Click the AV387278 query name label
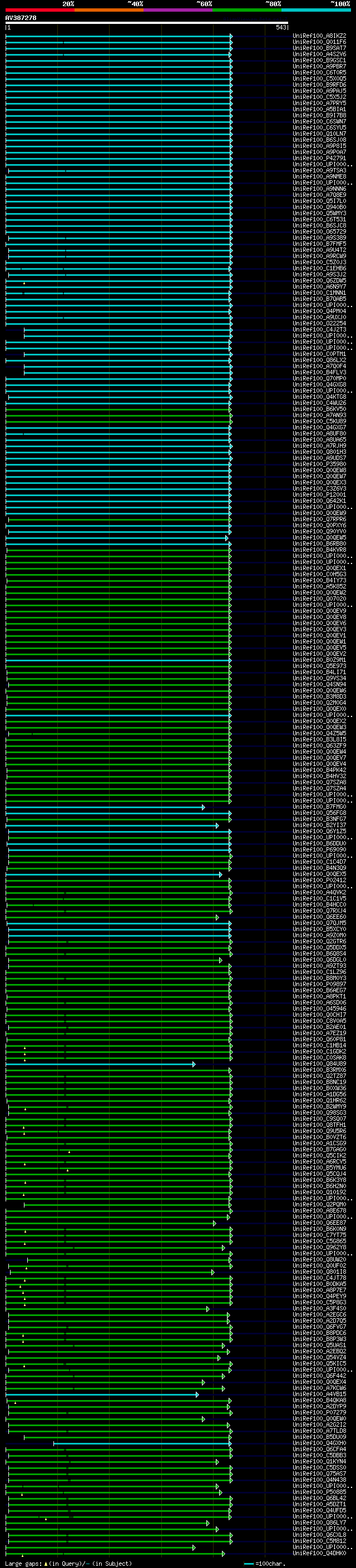Screen dimensions: 356x1568 (21, 18)
